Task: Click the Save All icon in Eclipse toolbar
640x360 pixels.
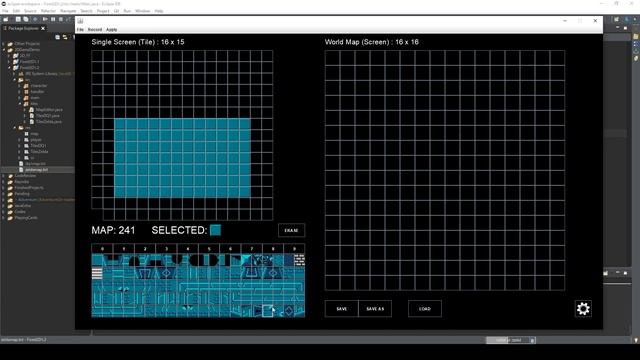Action: pos(26,19)
